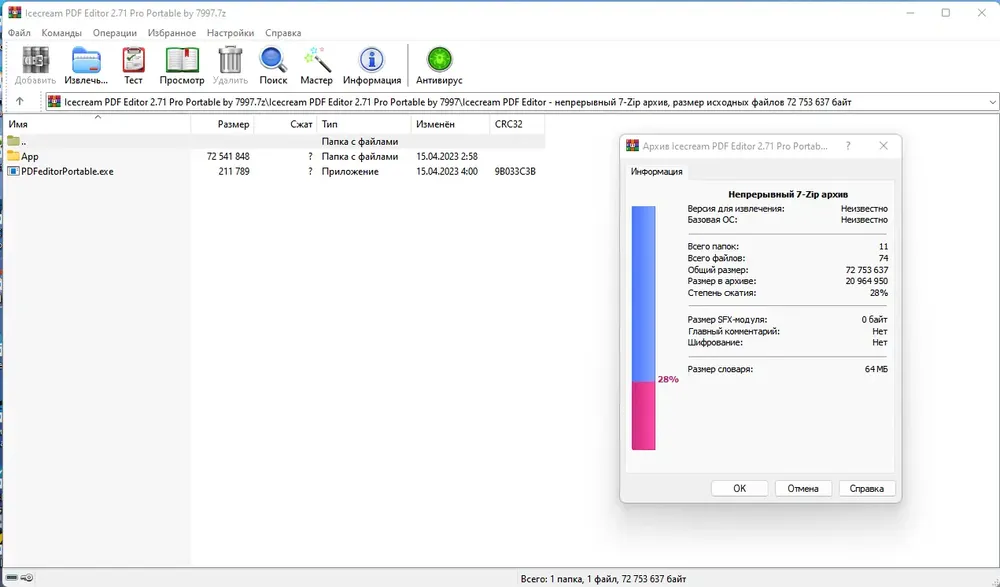Sort by the Изменён column header

pyautogui.click(x=450, y=124)
